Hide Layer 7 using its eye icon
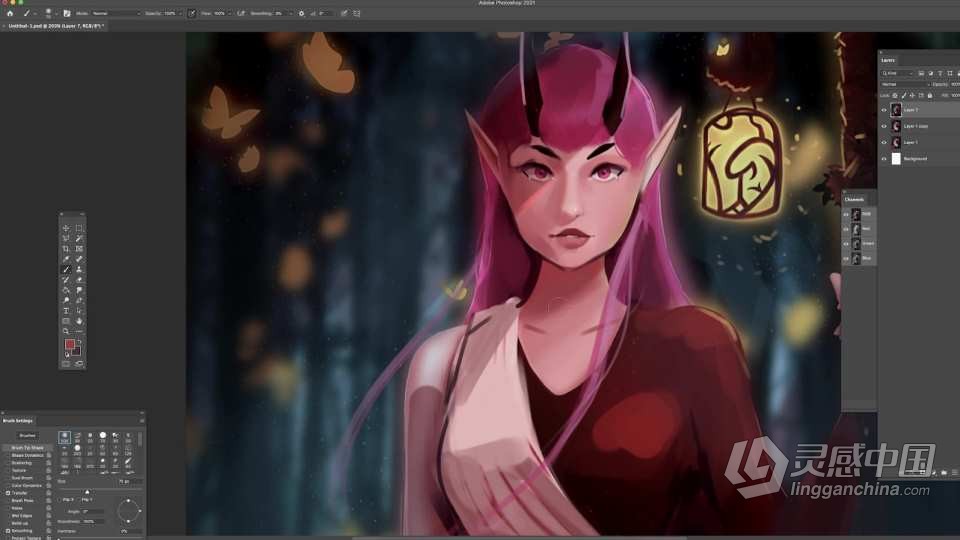Image resolution: width=960 pixels, height=540 pixels. pos(883,110)
